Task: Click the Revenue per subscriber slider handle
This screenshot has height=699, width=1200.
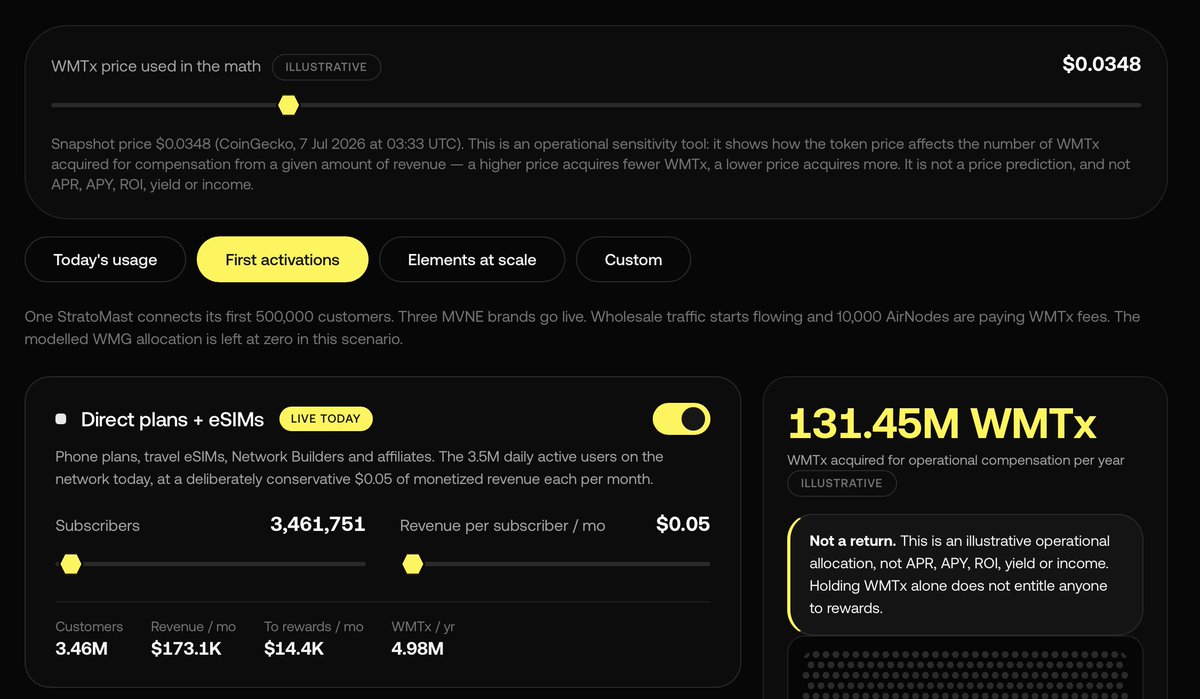Action: coord(412,564)
